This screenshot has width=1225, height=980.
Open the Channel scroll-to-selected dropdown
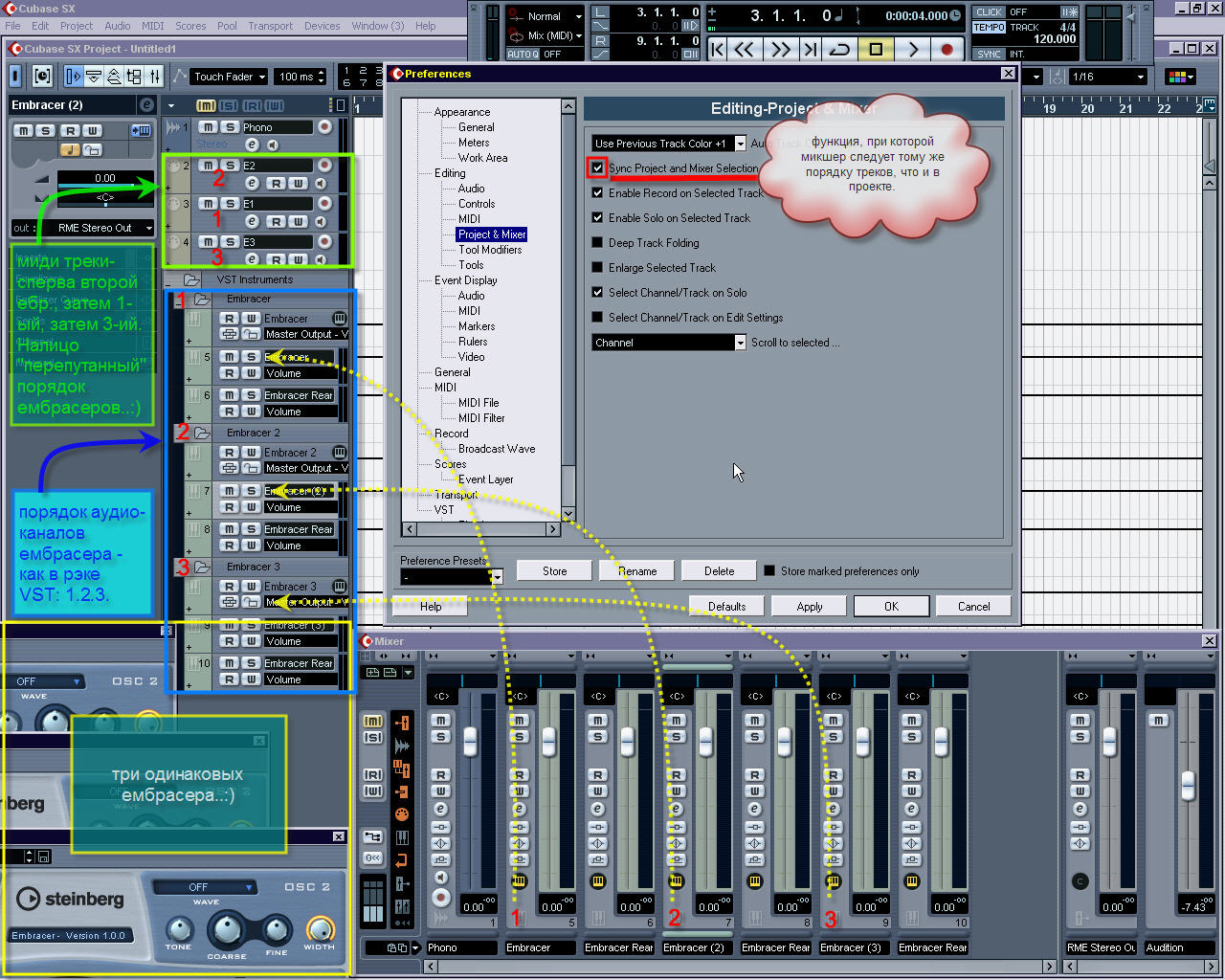[x=669, y=343]
